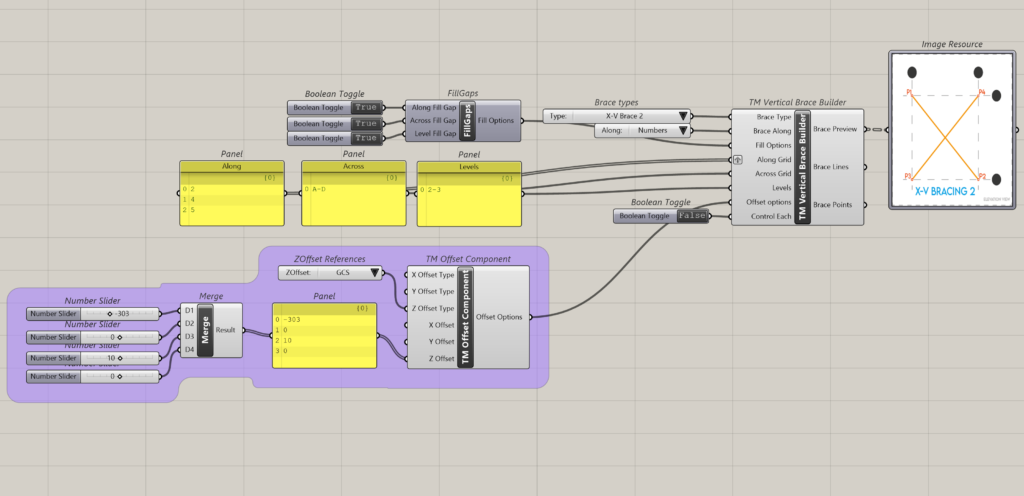The image size is (1024, 496).
Task: Toggle the Level Fill Gap boolean value
Action: (366, 137)
